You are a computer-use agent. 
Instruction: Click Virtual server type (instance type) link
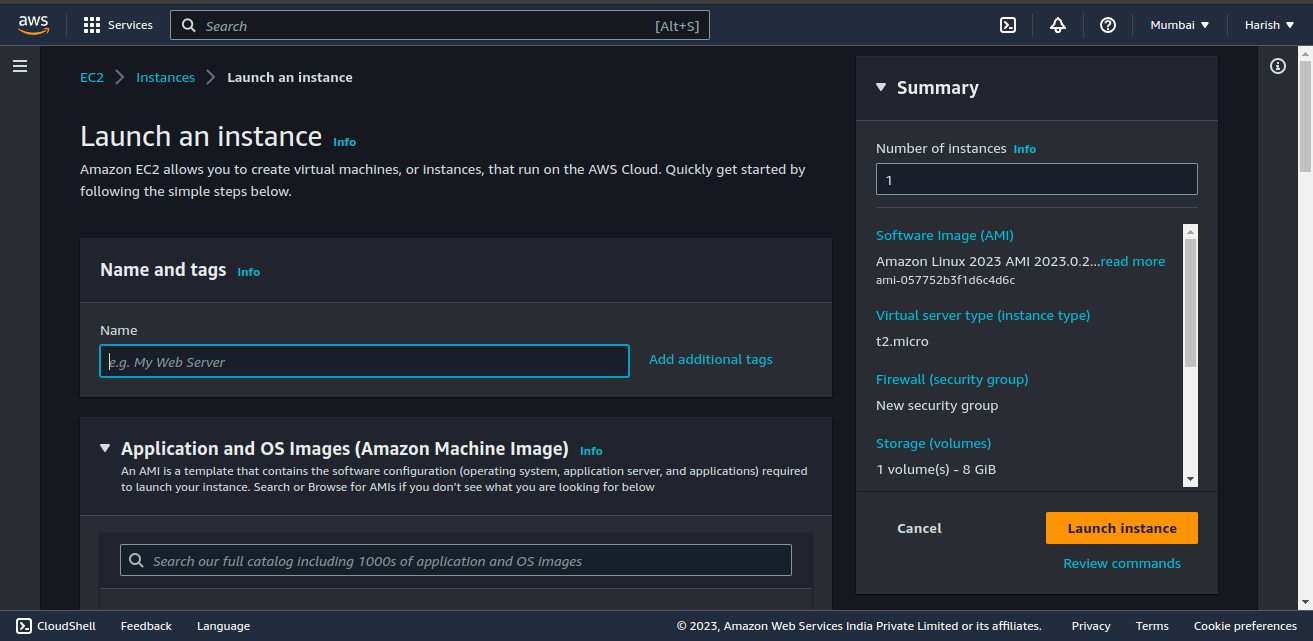pos(983,315)
